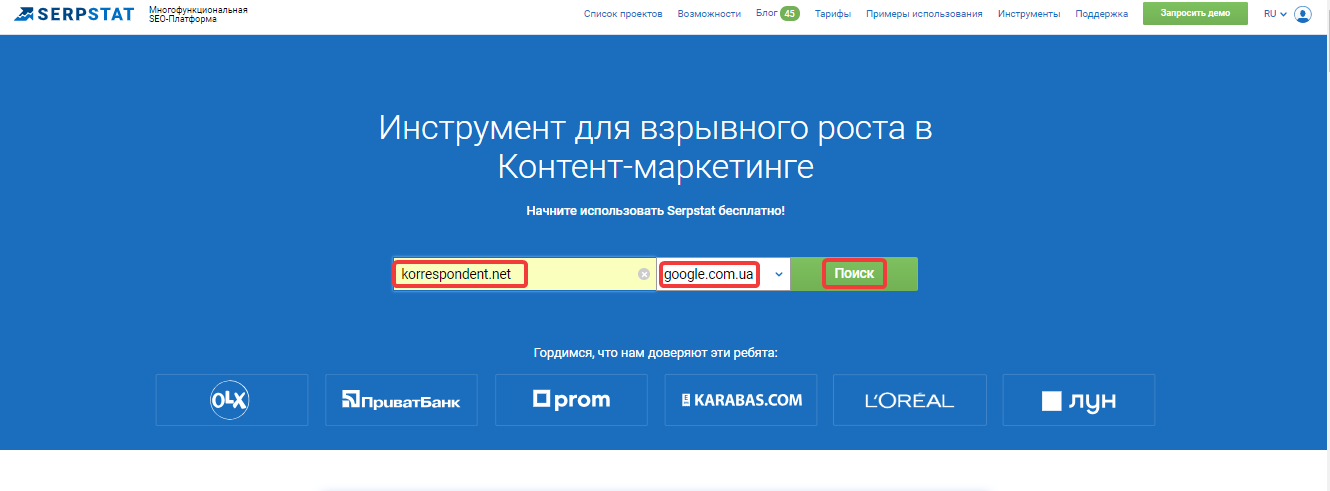Go to Блог in navigation
1330x491 pixels.
click(x=766, y=14)
